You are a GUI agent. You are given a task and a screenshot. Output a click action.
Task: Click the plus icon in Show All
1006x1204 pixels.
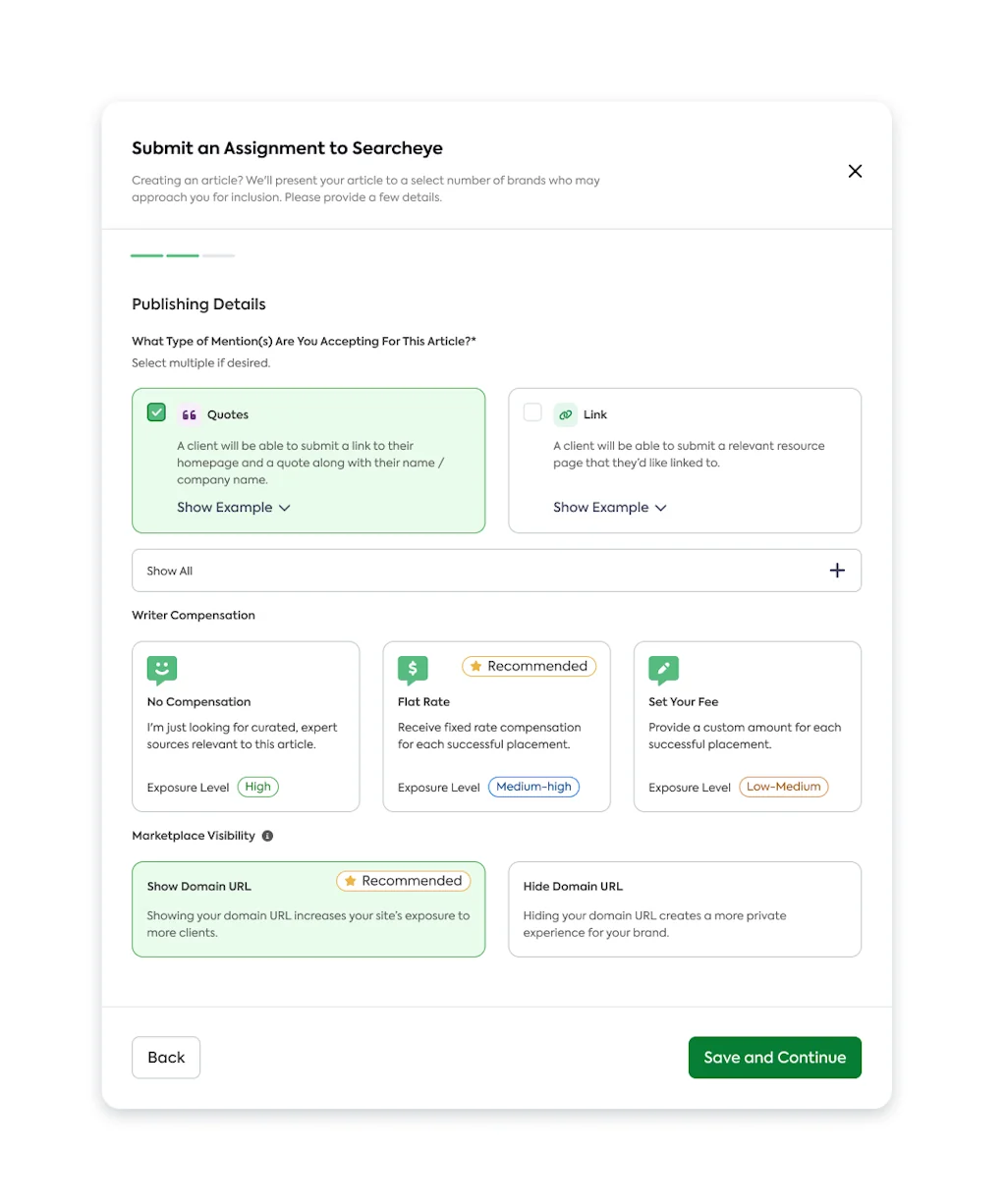[837, 571]
